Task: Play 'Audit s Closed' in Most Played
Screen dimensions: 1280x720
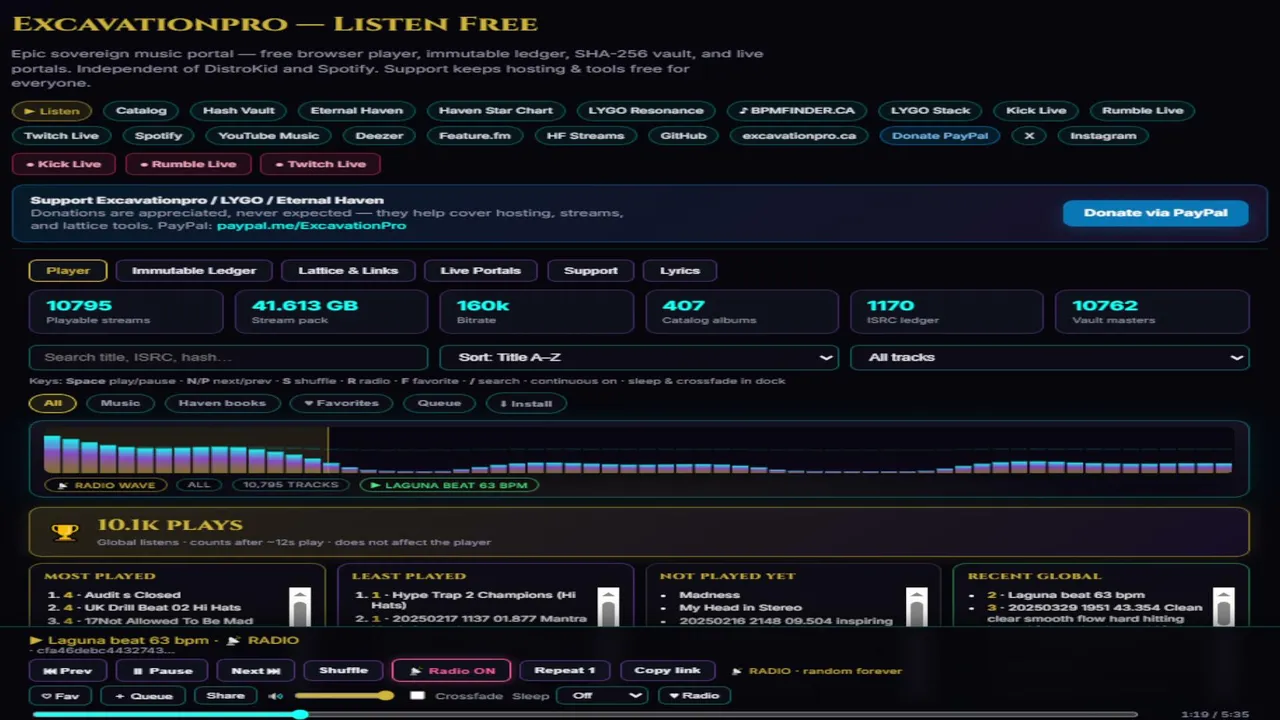Action: (x=132, y=595)
